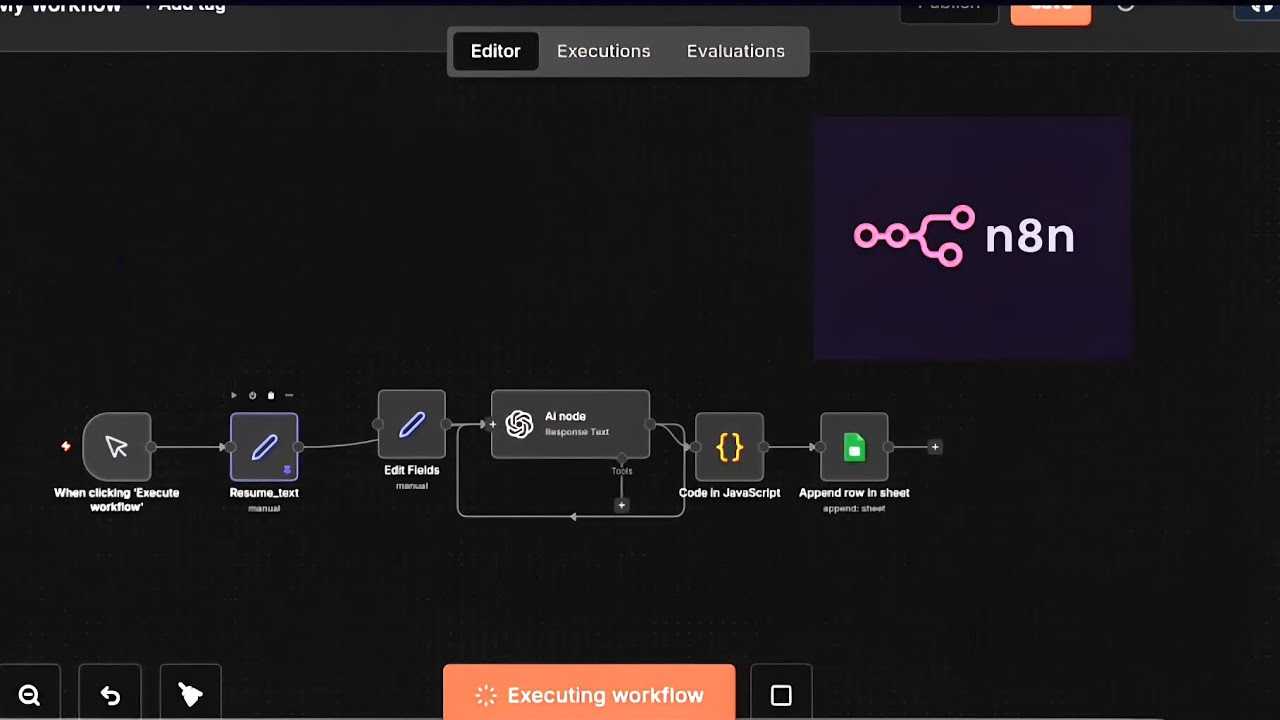
Task: Deactivate Resume_text node using power icon
Action: pos(252,396)
